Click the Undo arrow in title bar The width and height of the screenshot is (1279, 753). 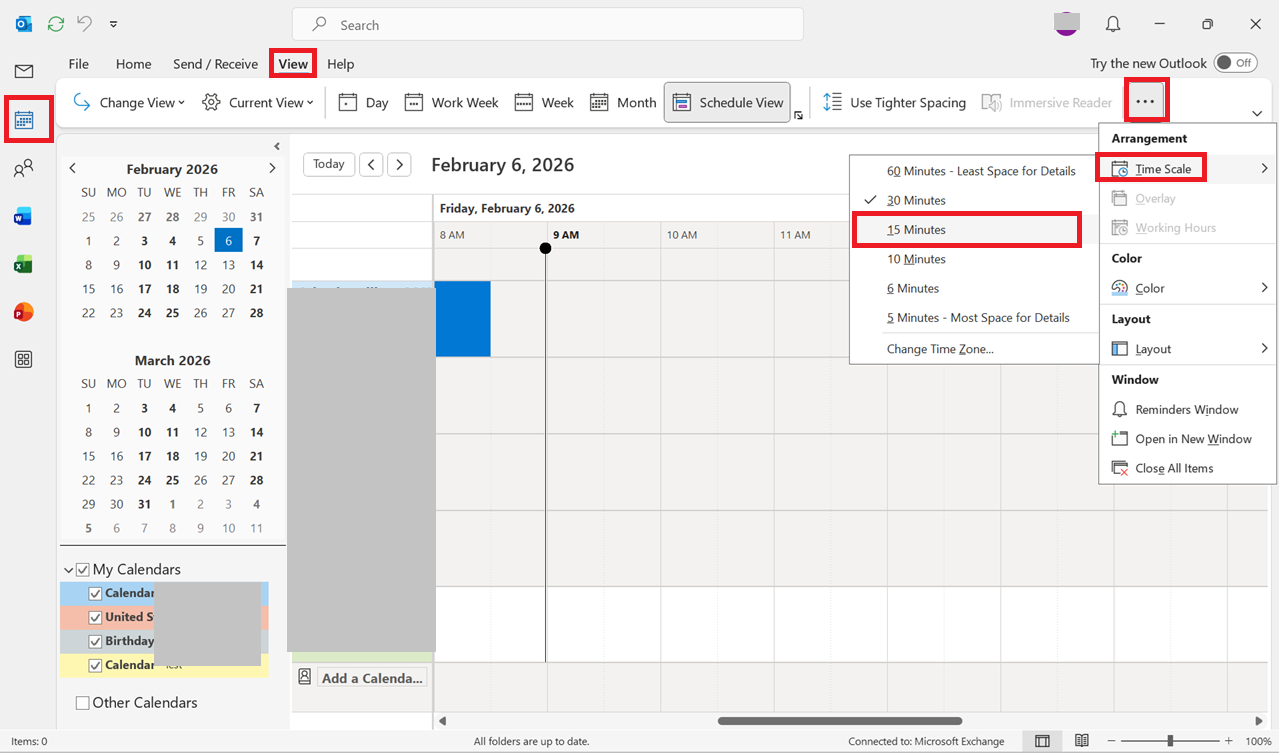pyautogui.click(x=85, y=24)
